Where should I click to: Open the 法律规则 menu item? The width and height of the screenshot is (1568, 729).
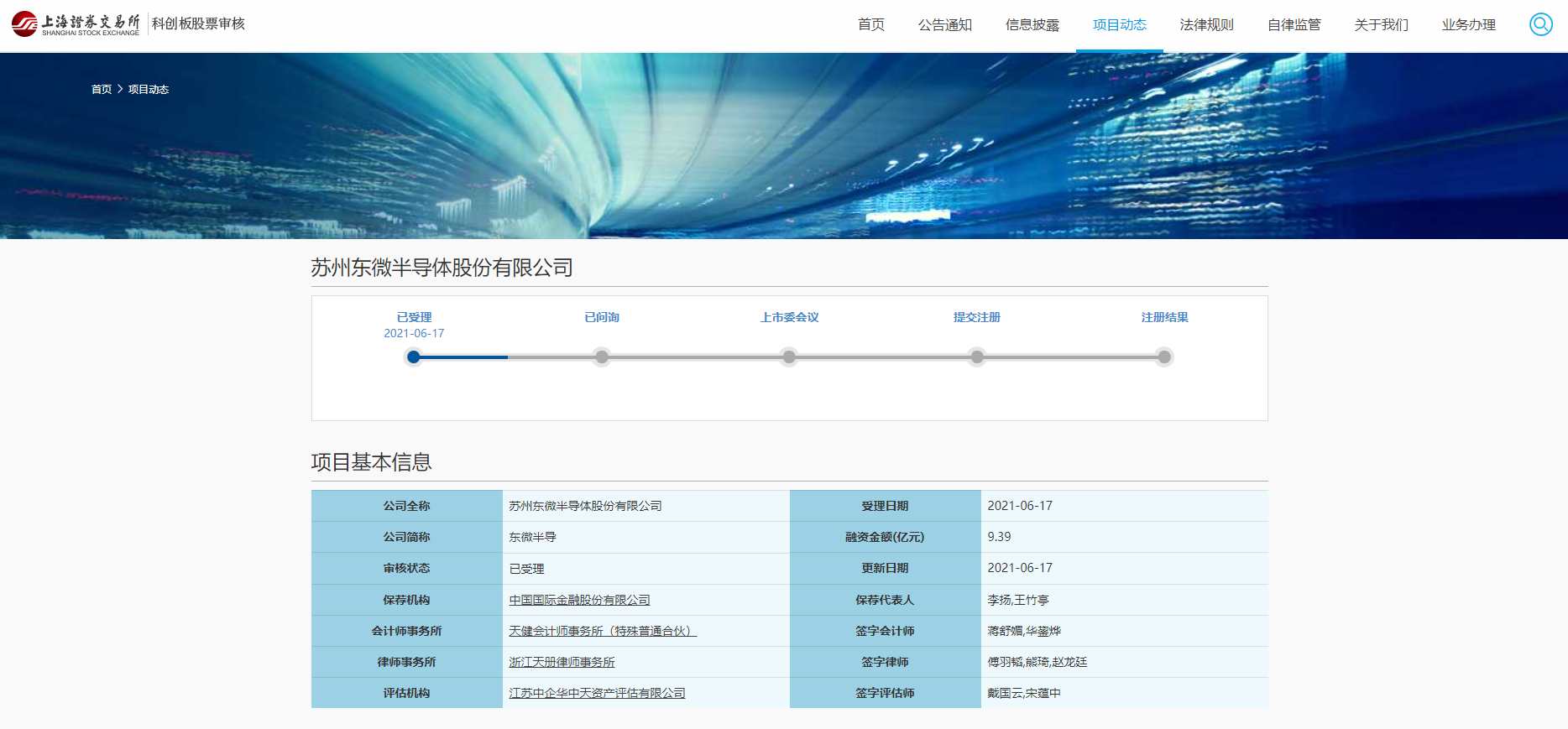click(x=1207, y=25)
